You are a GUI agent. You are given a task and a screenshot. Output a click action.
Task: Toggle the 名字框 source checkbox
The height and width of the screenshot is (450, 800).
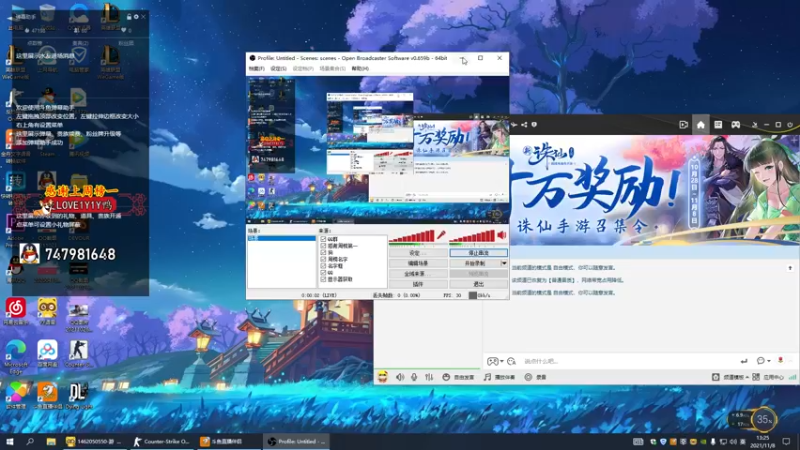point(323,265)
